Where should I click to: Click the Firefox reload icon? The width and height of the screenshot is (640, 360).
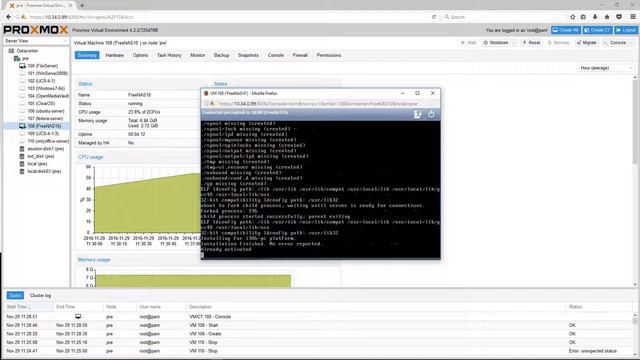point(434,17)
